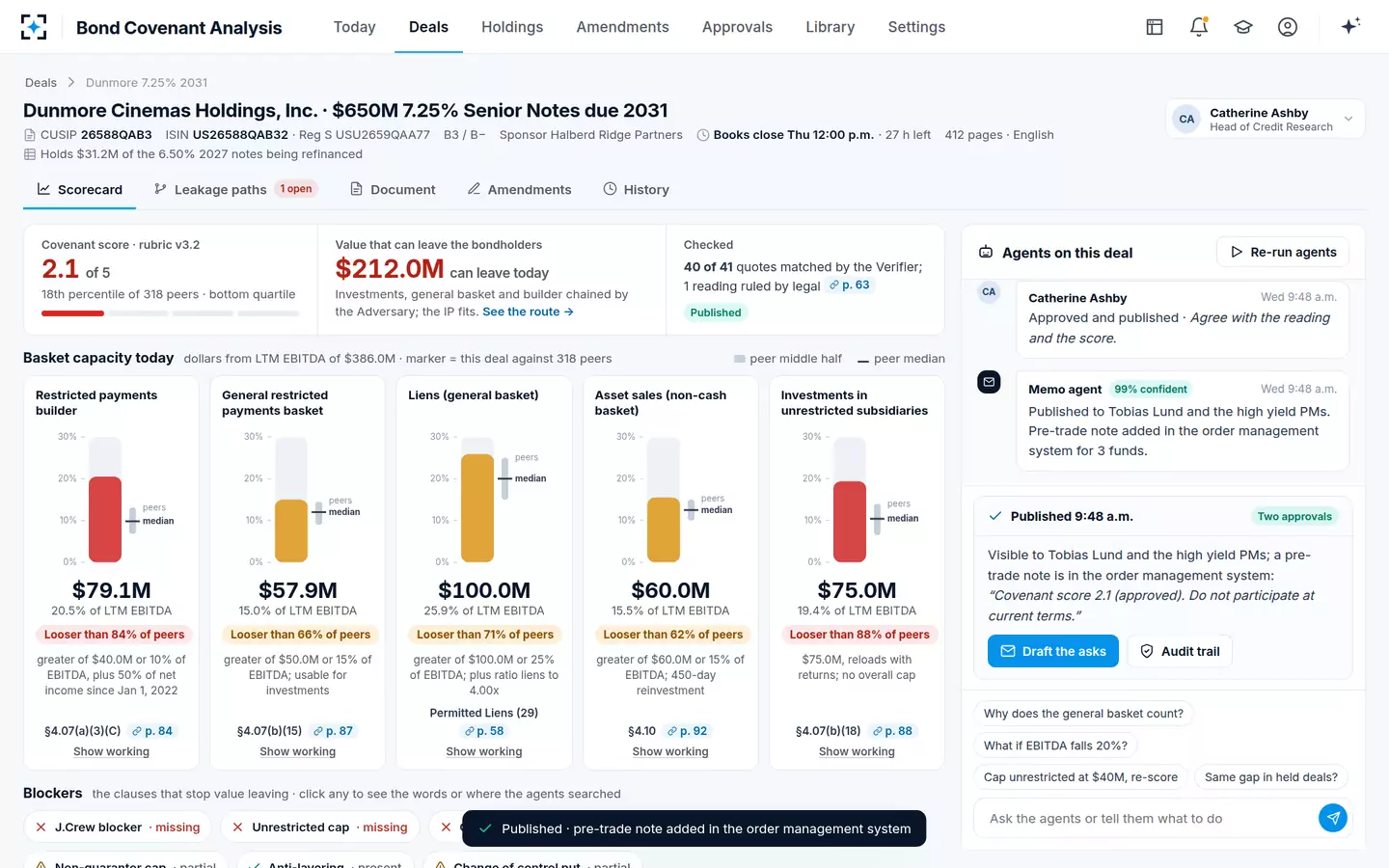This screenshot has height=868, width=1389.
Task: Select 'What if EBITDA falls 20%?' suggestion
Action: (1055, 746)
